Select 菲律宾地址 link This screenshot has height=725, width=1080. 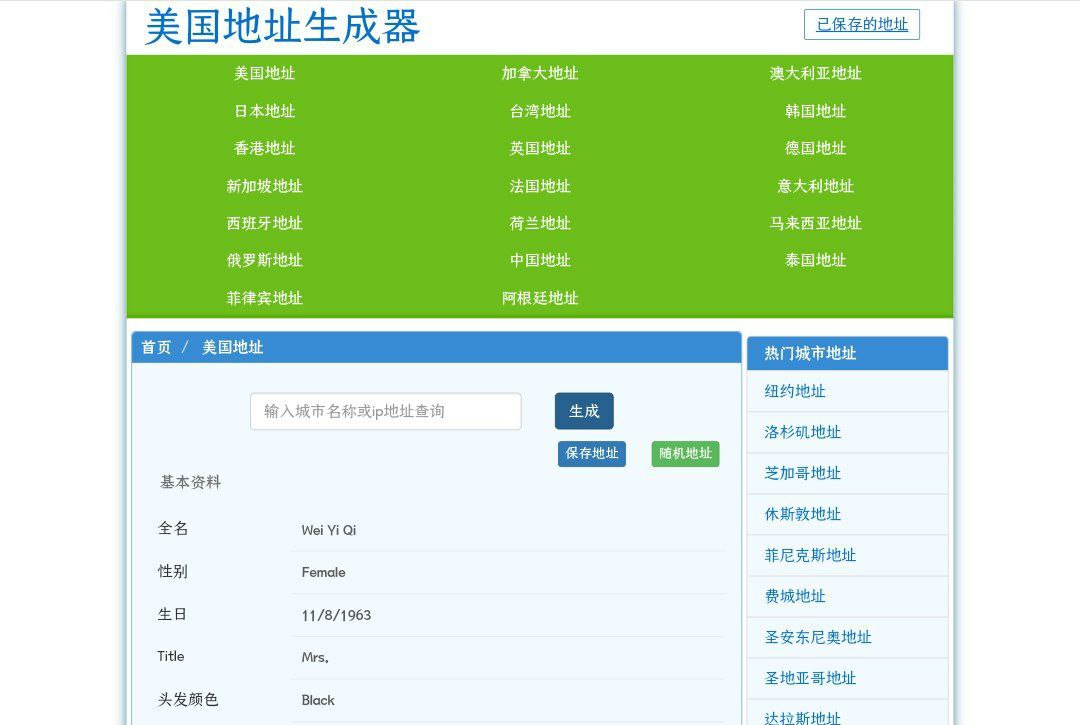[x=264, y=298]
